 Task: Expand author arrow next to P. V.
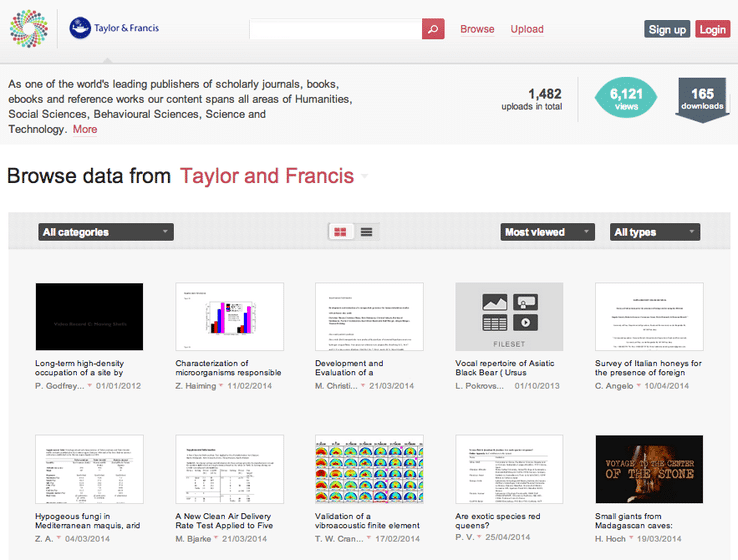[x=479, y=536]
